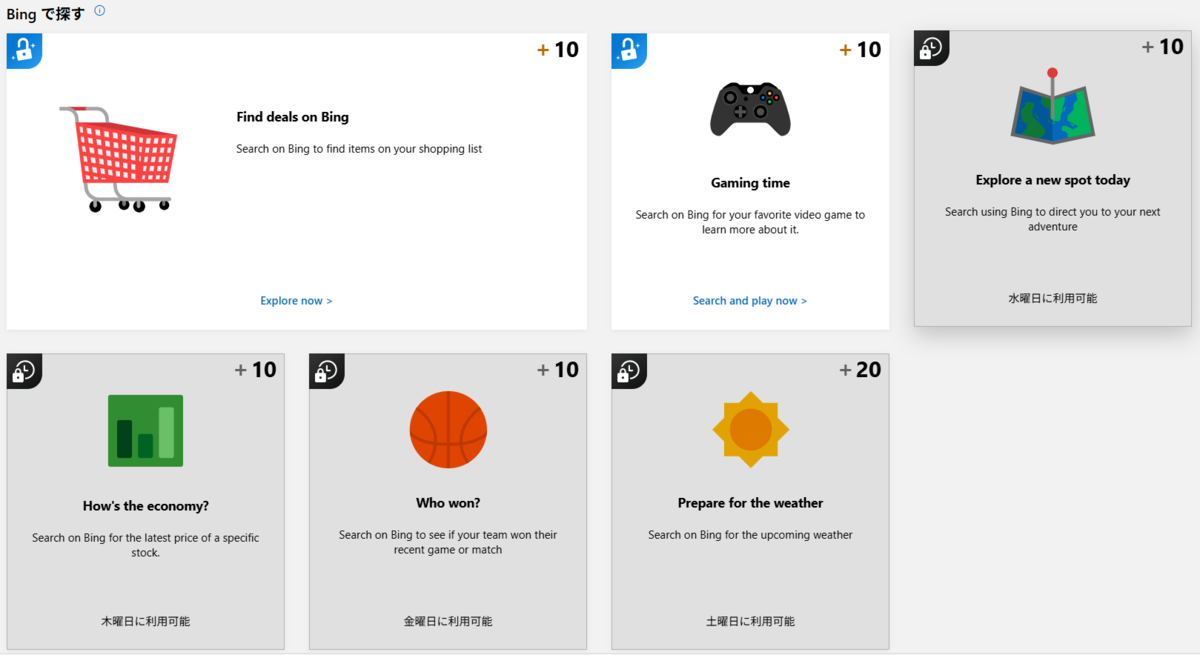
Task: Click the lock badge on How's the economy card
Action: pyautogui.click(x=24, y=371)
